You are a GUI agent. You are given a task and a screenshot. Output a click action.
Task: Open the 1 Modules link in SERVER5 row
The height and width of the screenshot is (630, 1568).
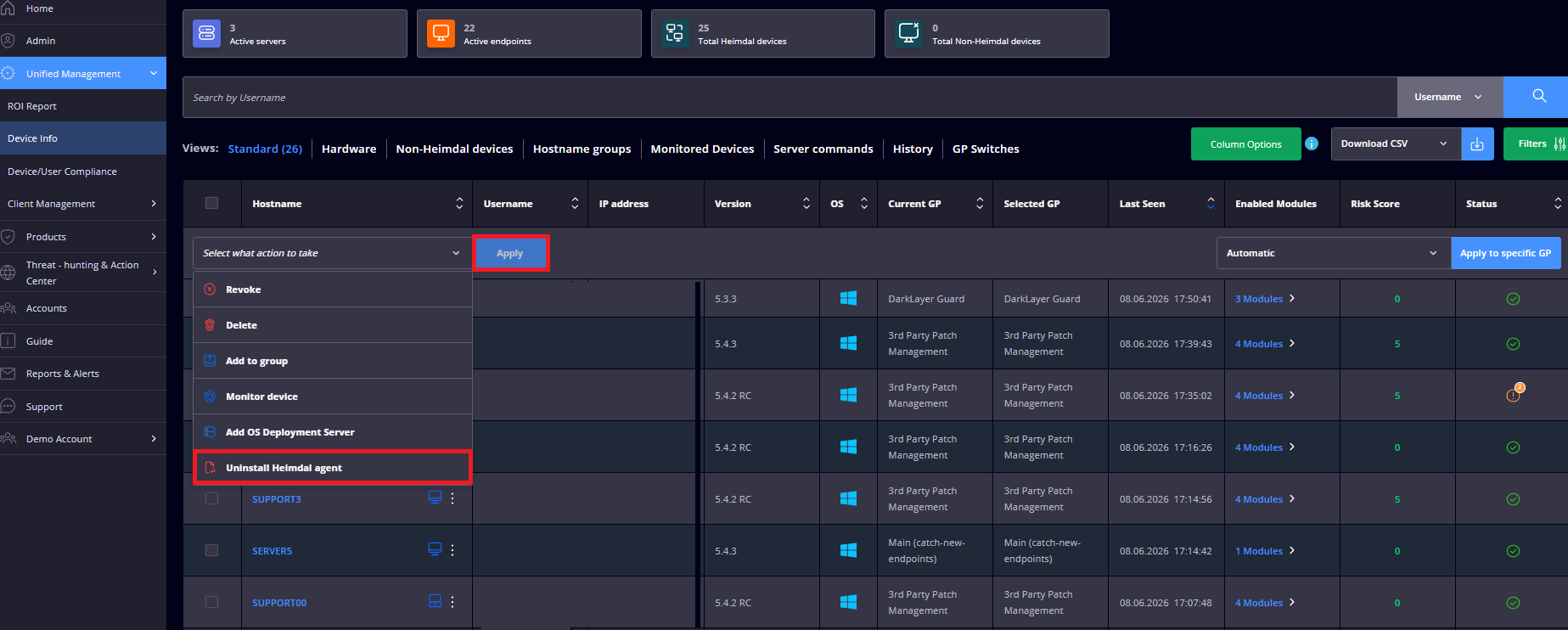point(1259,551)
